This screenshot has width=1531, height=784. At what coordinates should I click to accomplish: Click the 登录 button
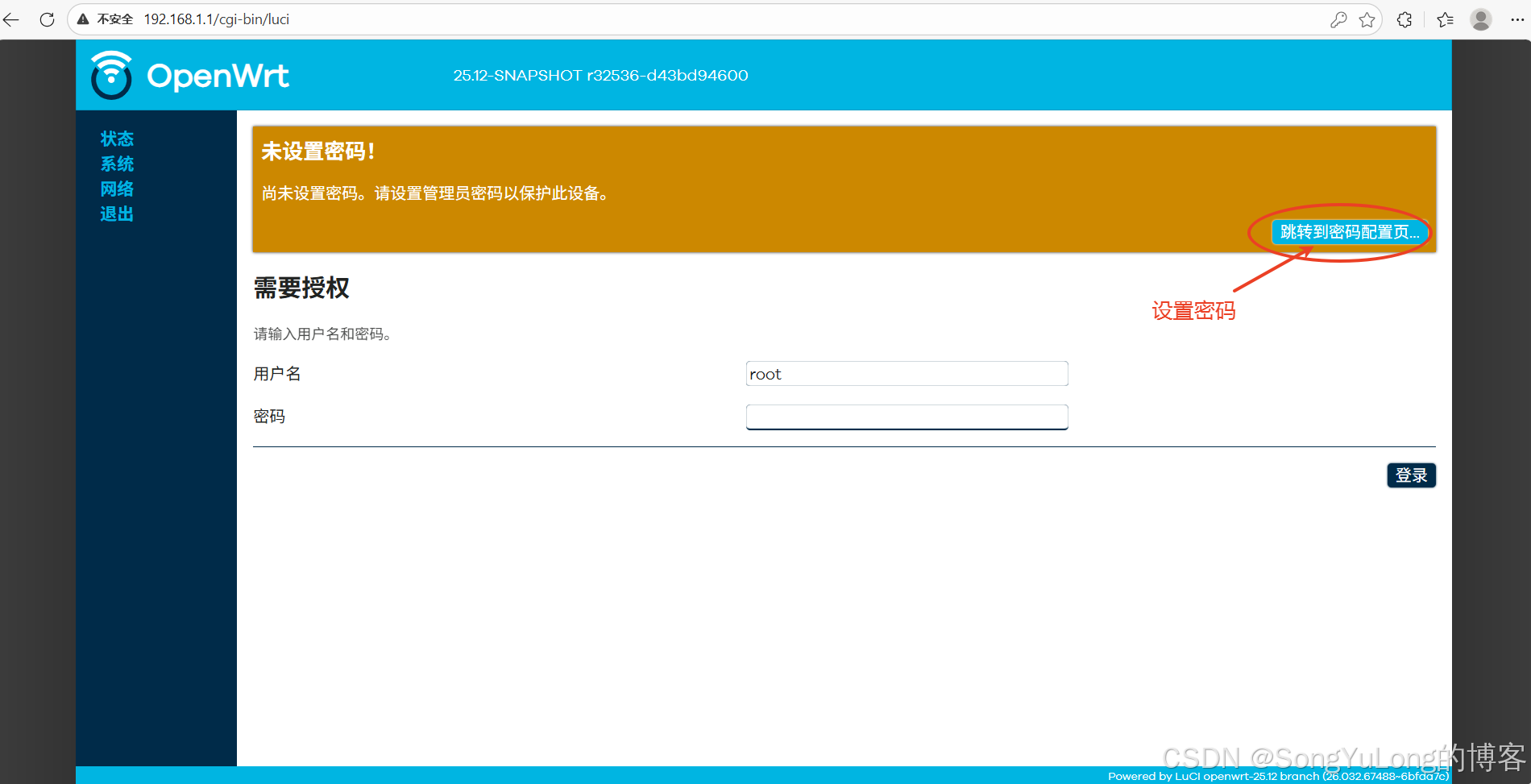(x=1411, y=475)
